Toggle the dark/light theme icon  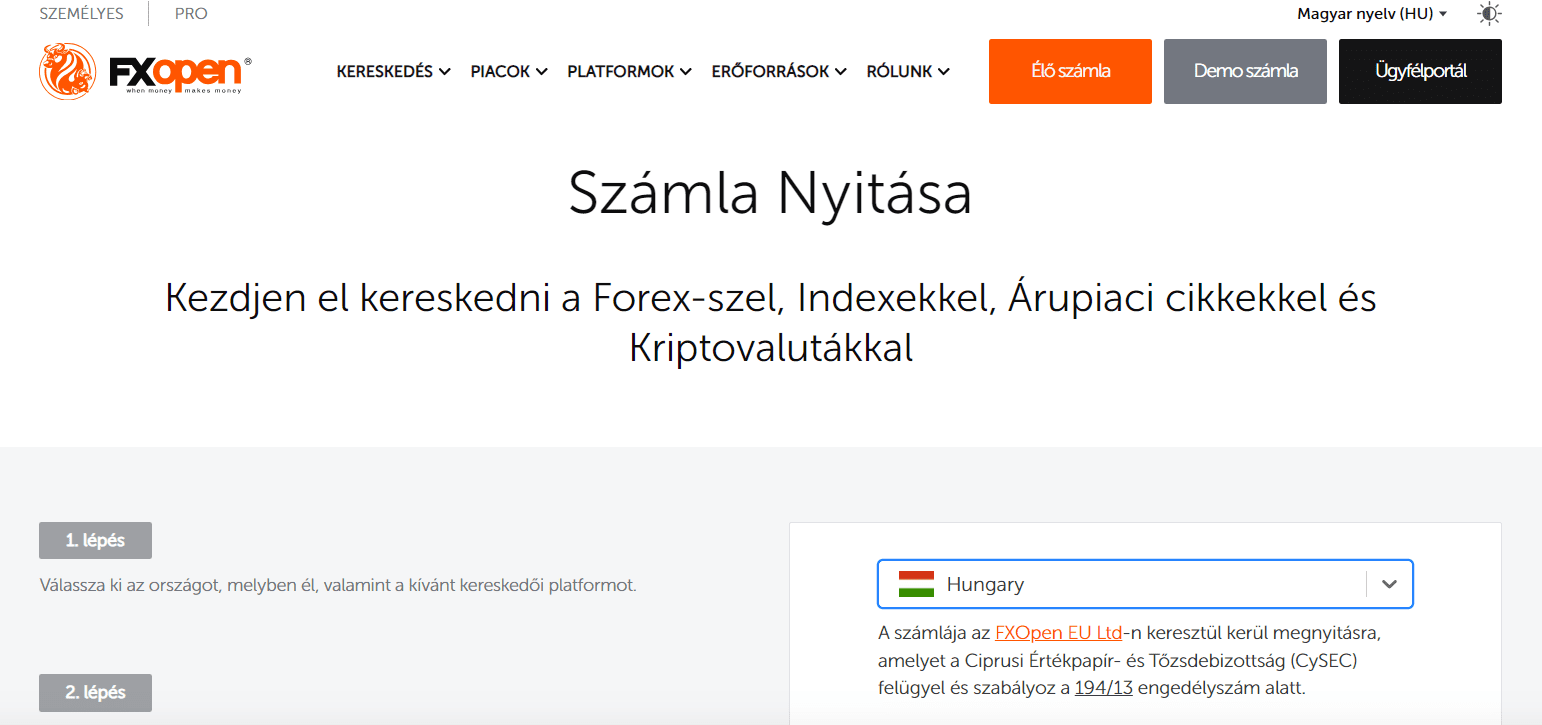point(1489,14)
